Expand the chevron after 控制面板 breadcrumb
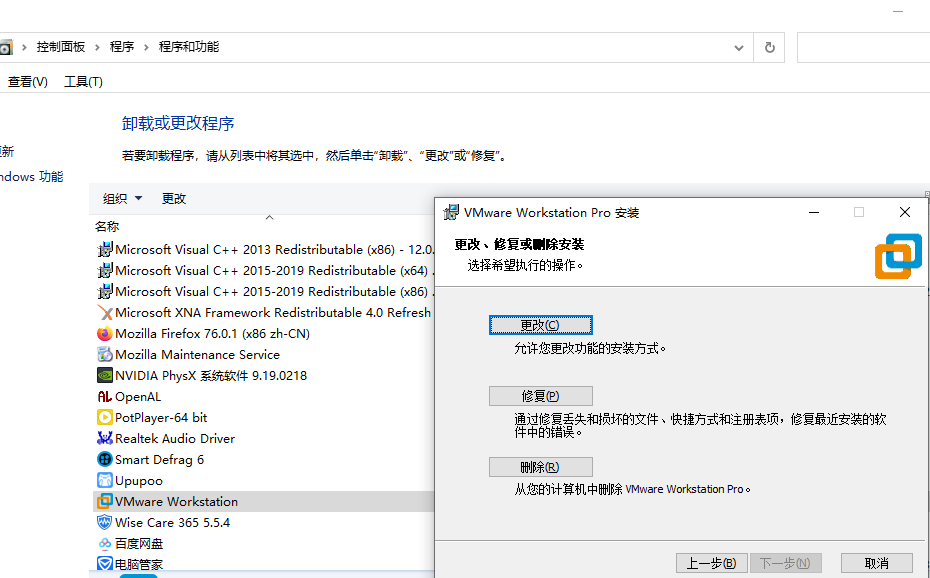 (97, 47)
